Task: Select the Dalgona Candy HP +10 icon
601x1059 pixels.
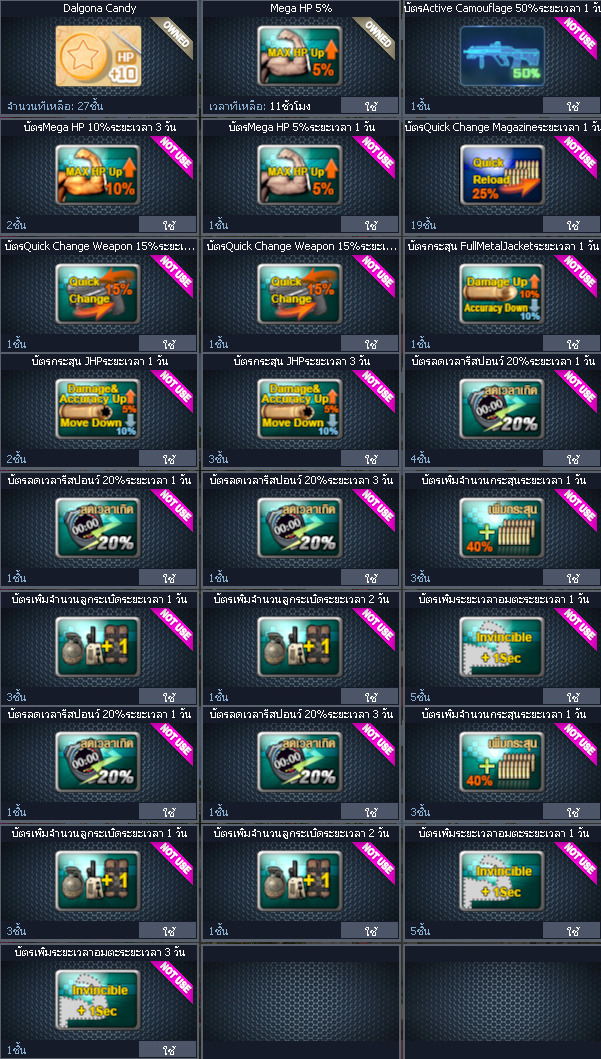Action: coord(99,57)
